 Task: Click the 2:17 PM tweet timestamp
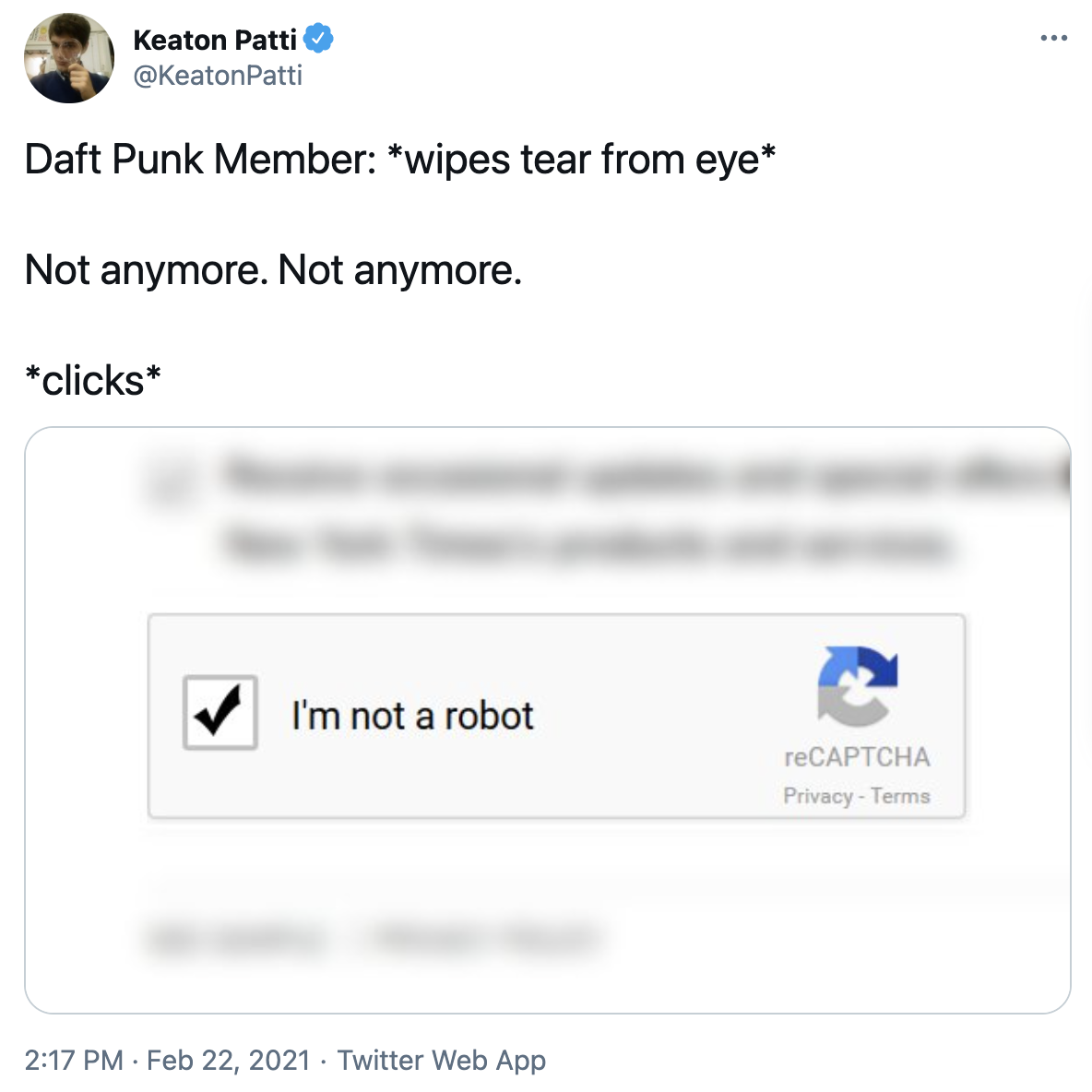74,1061
